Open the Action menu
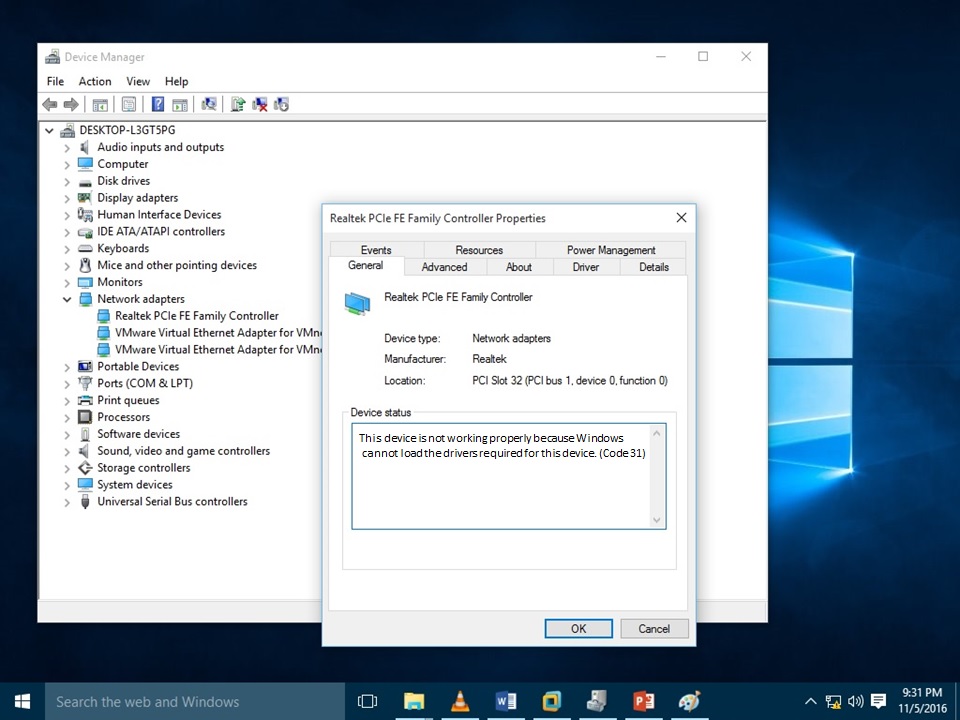960x720 pixels. 95,81
